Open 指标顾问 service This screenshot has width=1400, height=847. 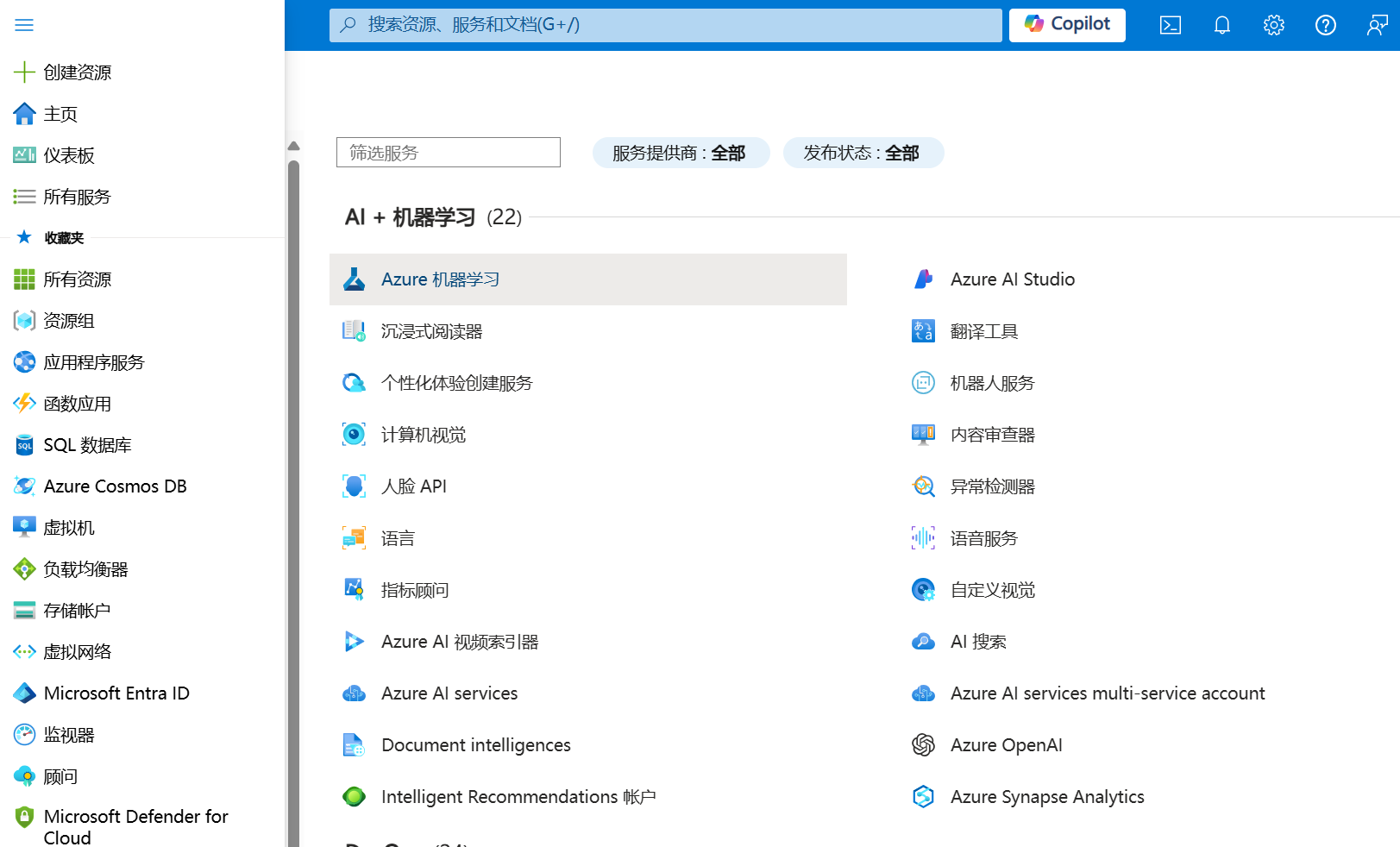[415, 590]
